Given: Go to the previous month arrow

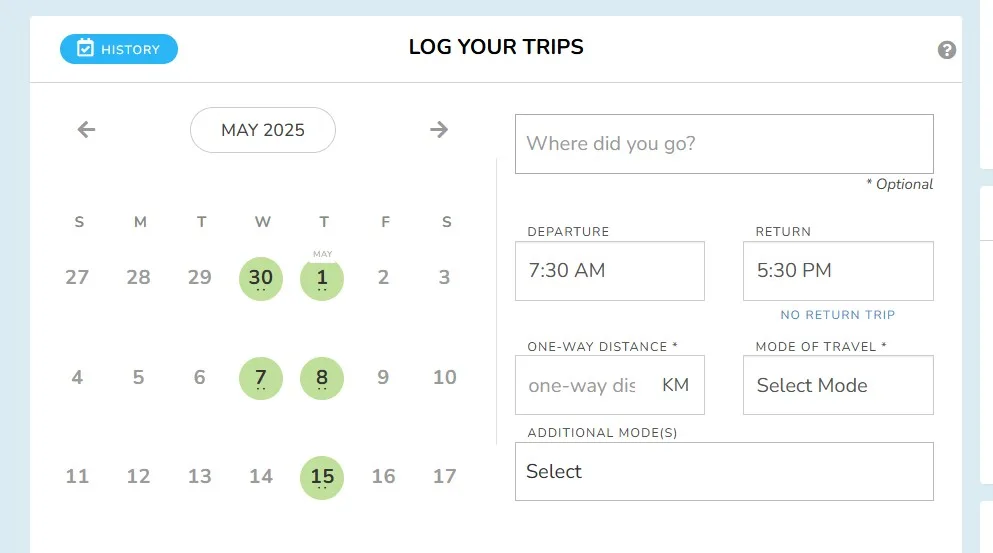Looking at the screenshot, I should (86, 130).
